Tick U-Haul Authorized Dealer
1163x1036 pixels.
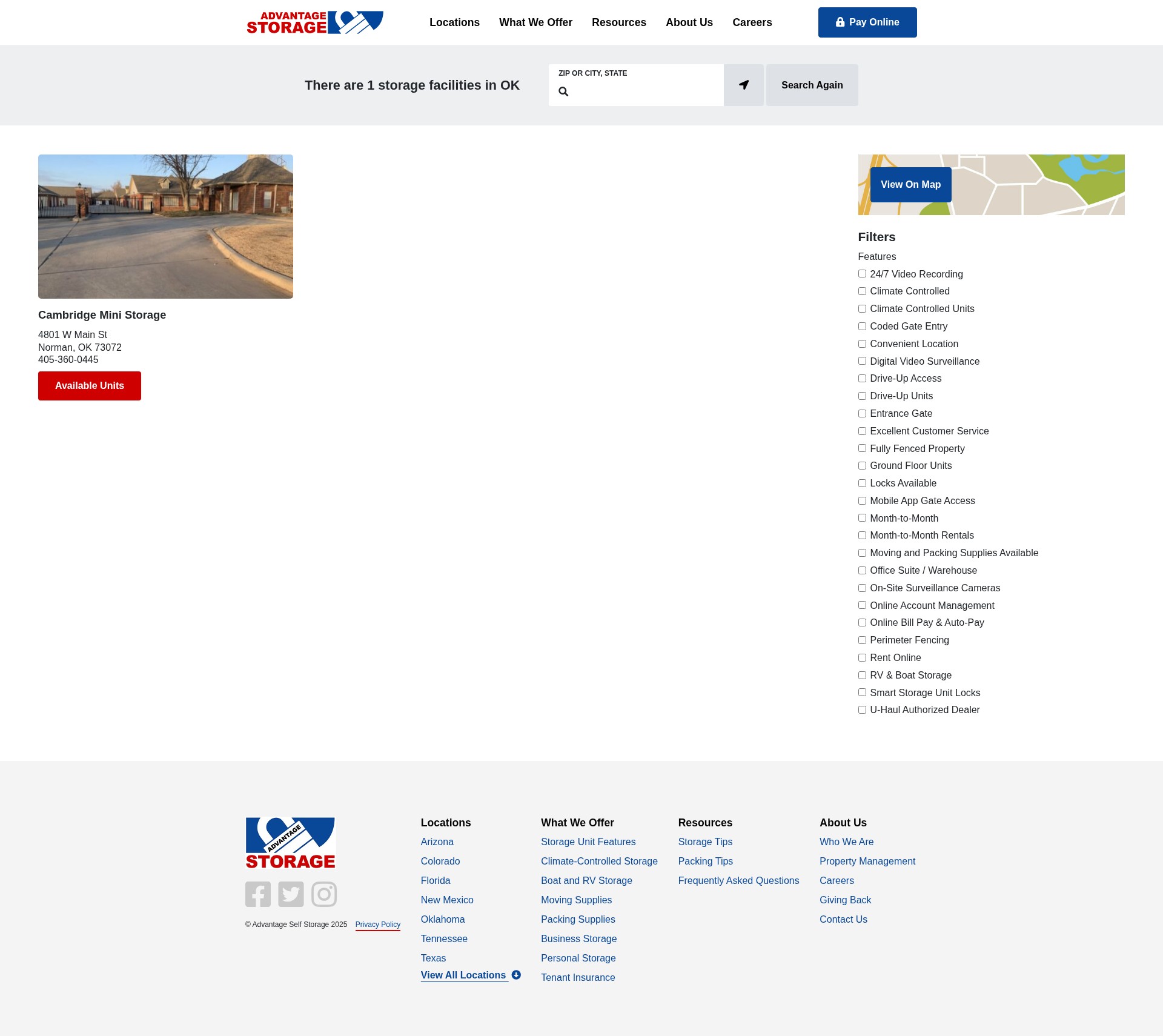pyautogui.click(x=862, y=710)
